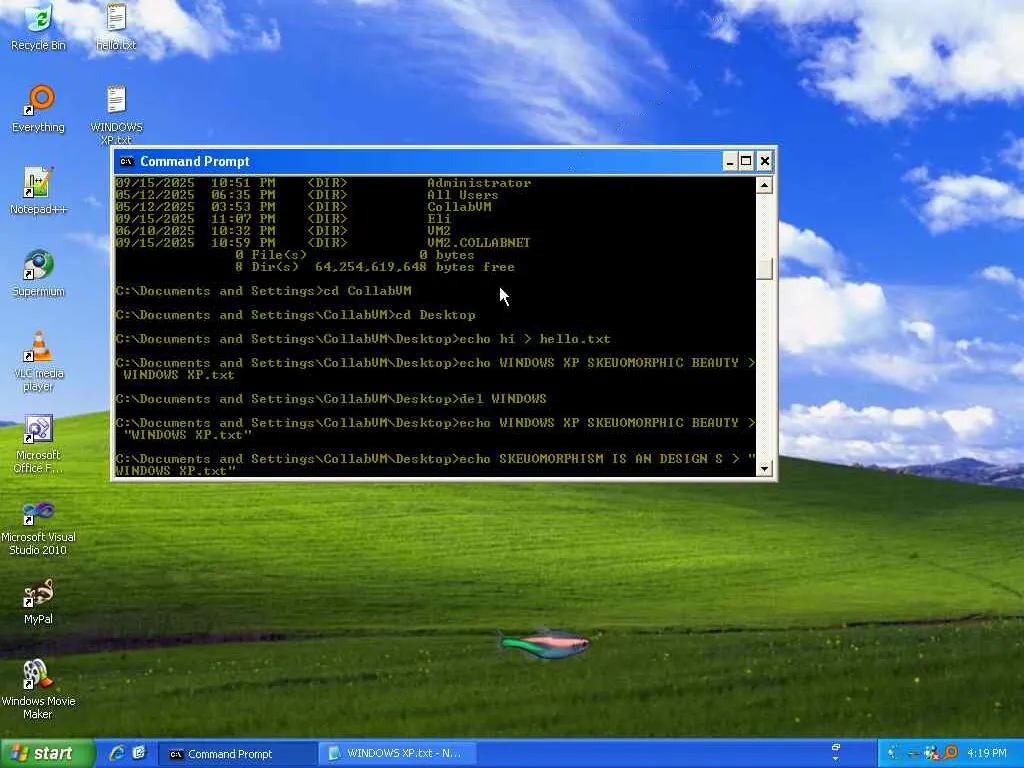Launch Internet Explorer from Quick Launch
The image size is (1024, 768).
118,753
